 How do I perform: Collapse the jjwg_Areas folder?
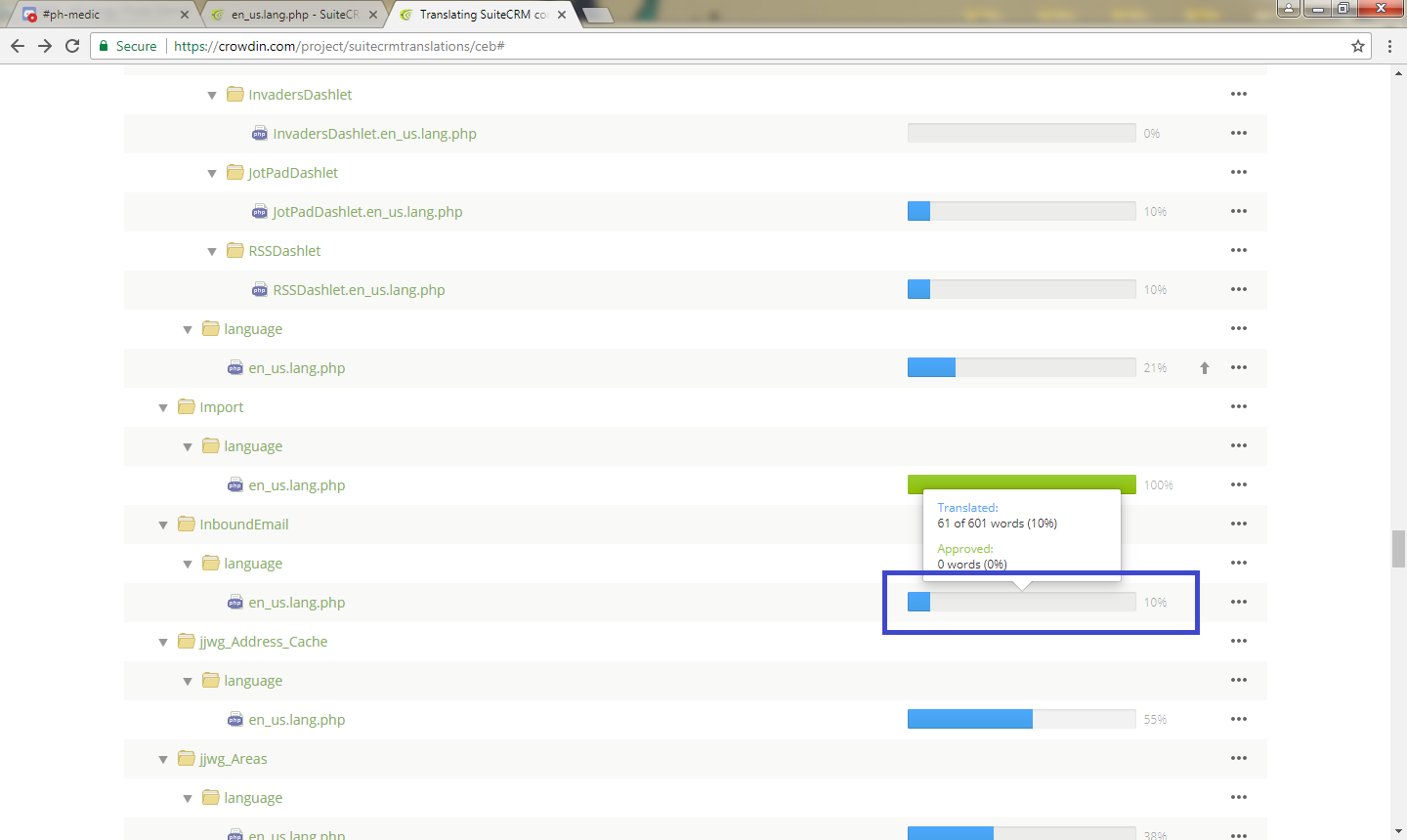pos(163,759)
